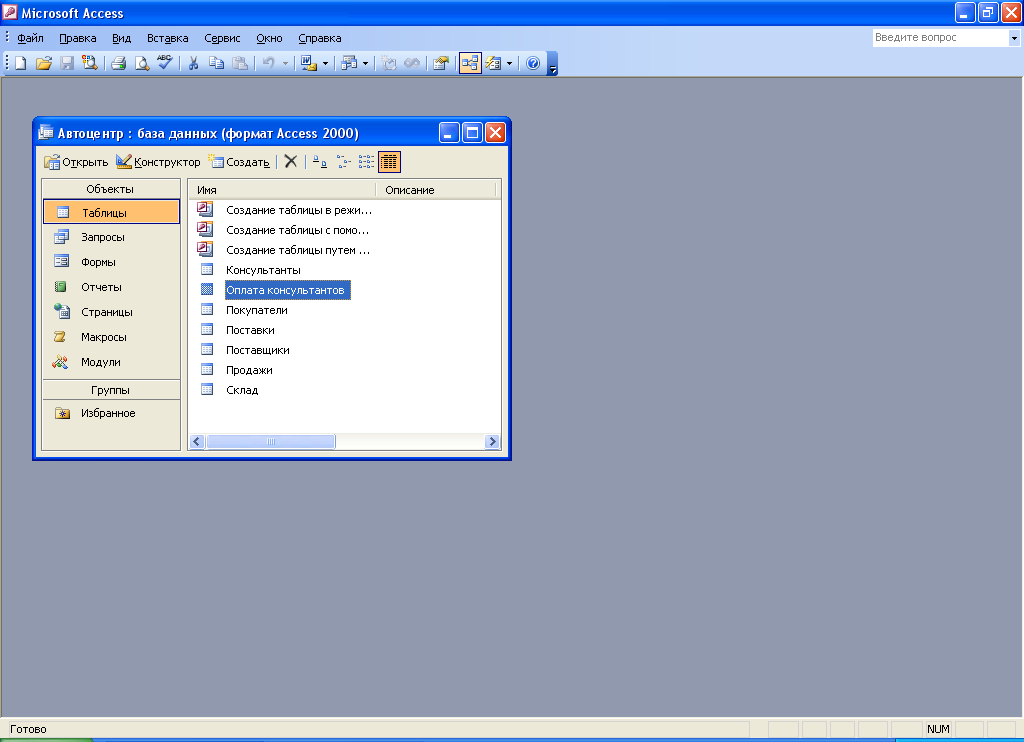Click the Save floppy disk icon
This screenshot has height=742, width=1024.
(x=67, y=63)
